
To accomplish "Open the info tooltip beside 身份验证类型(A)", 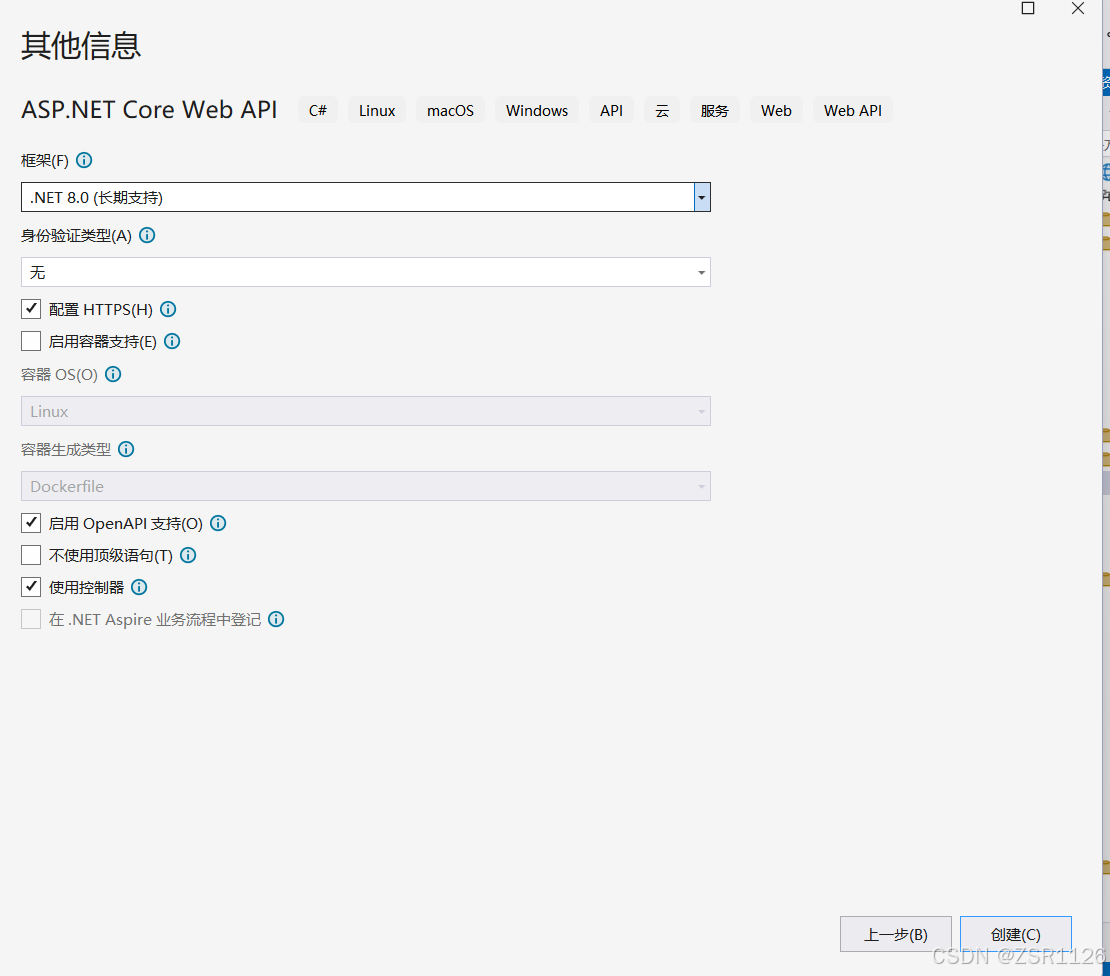I will coord(147,235).
